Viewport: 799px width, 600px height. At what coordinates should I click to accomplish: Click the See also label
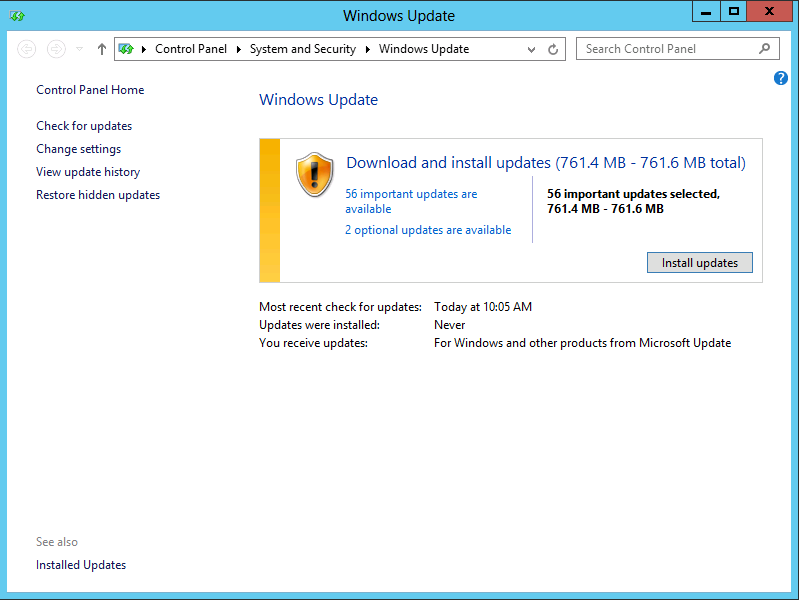click(57, 542)
